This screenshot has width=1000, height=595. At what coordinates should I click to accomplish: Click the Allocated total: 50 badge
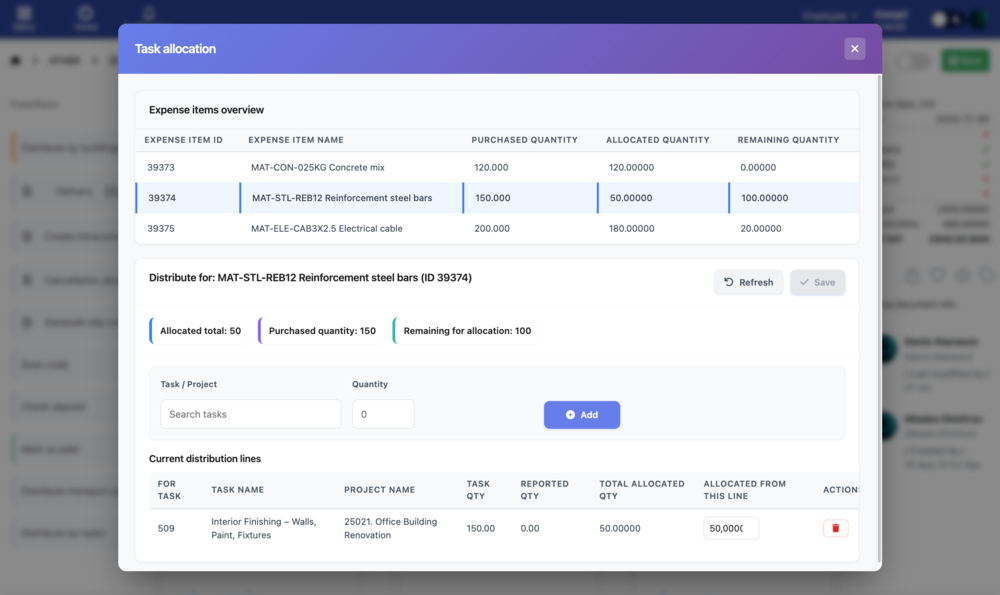[200, 331]
